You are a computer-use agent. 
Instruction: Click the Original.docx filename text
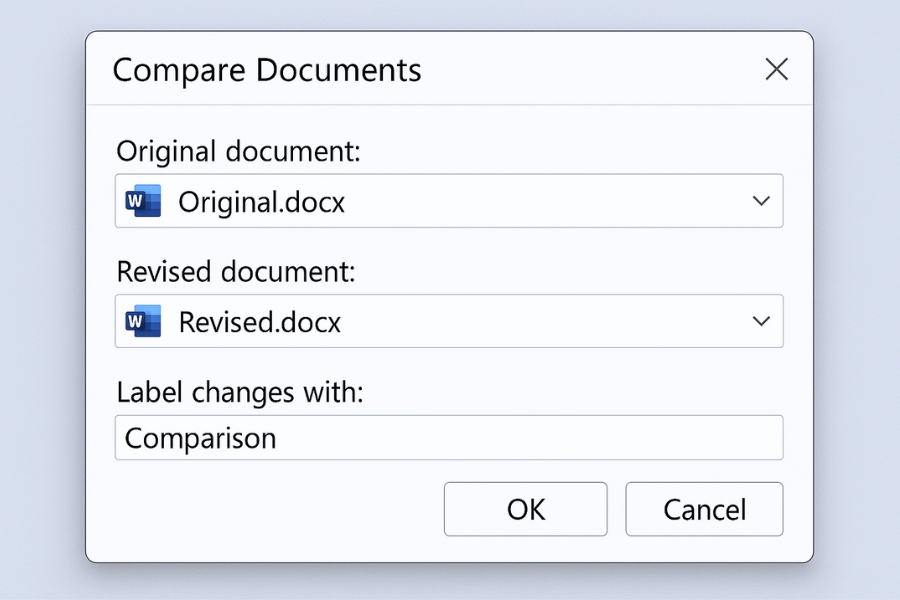[260, 201]
